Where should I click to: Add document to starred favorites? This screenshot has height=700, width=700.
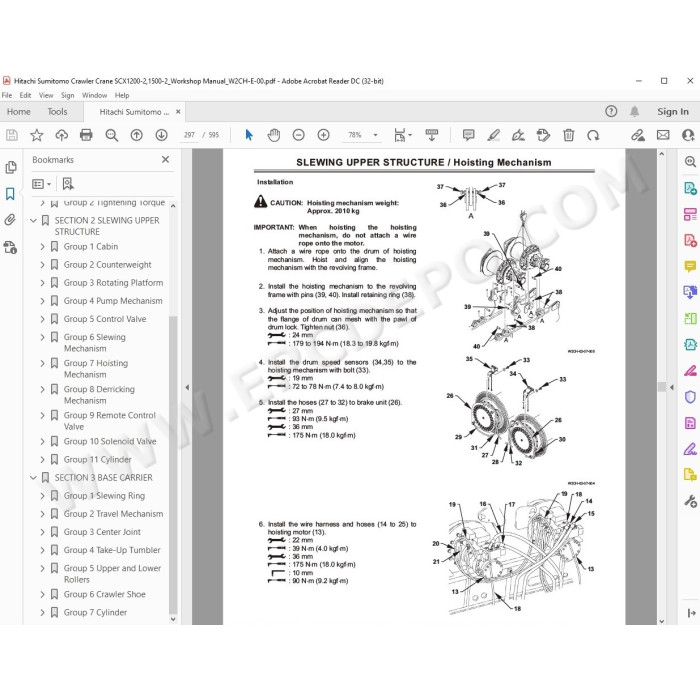[x=37, y=135]
